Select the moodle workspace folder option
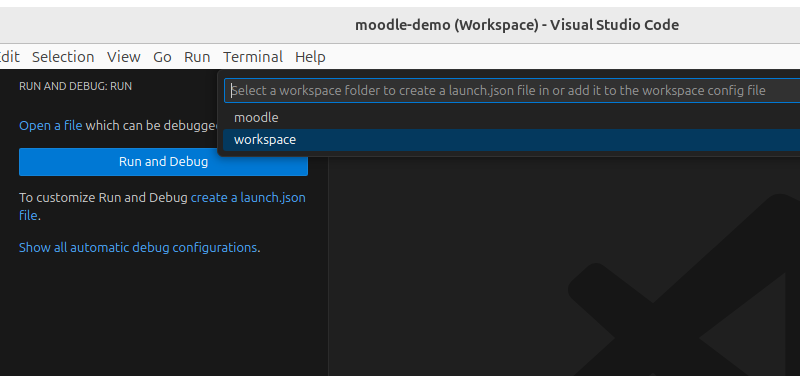This screenshot has height=376, width=800. click(x=511, y=117)
